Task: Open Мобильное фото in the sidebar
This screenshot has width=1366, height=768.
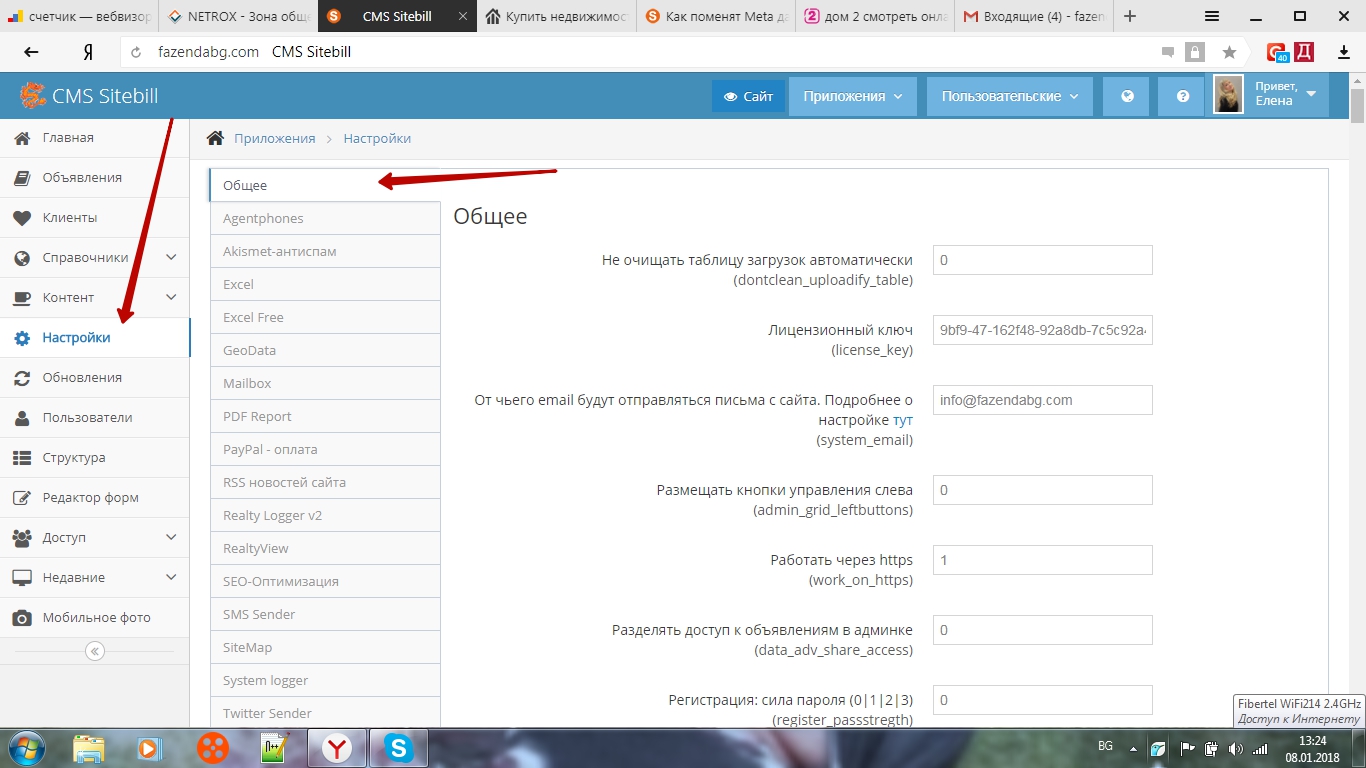Action: point(96,618)
